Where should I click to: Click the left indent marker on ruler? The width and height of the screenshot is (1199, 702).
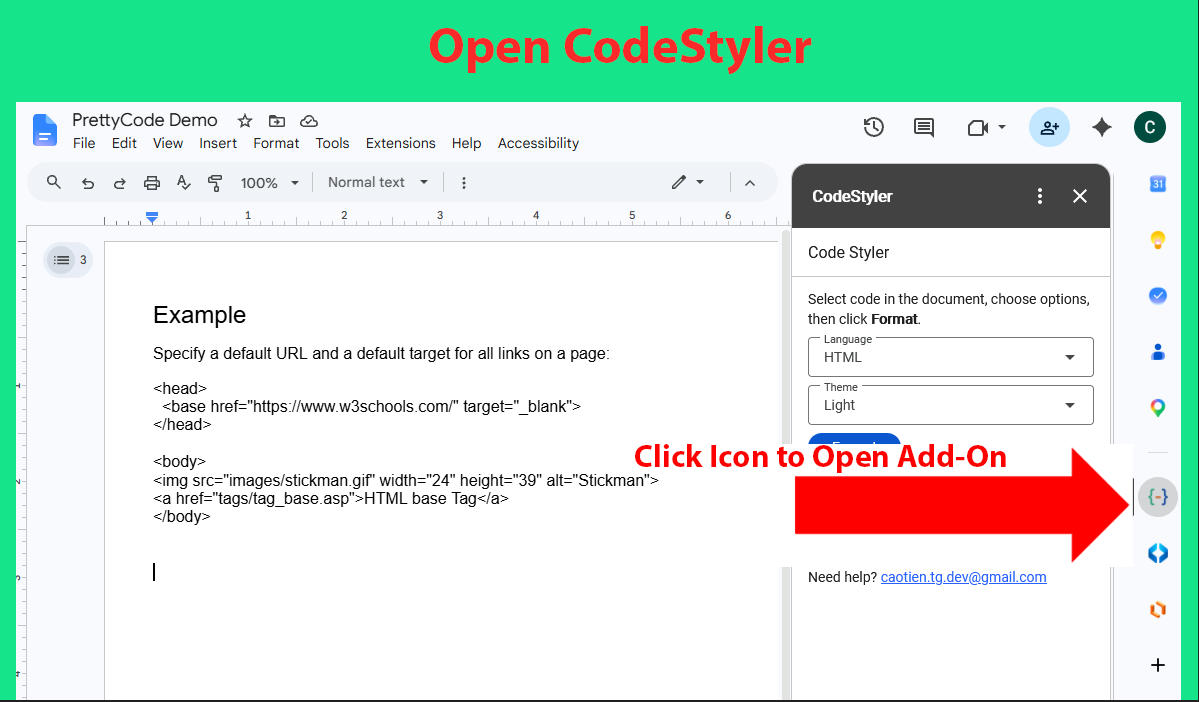tap(152, 217)
